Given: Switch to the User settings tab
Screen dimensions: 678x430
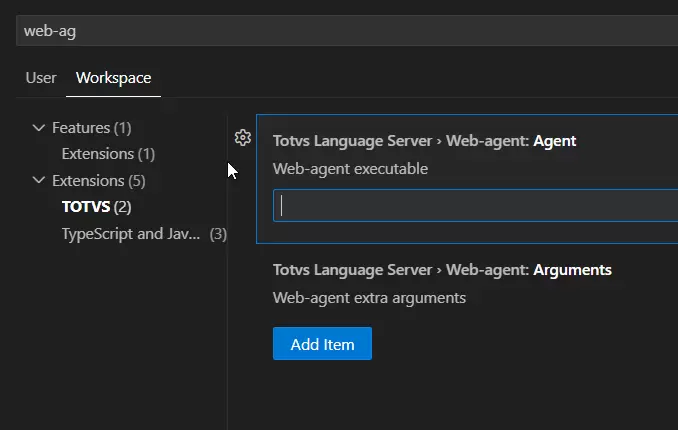Looking at the screenshot, I should click(x=41, y=77).
